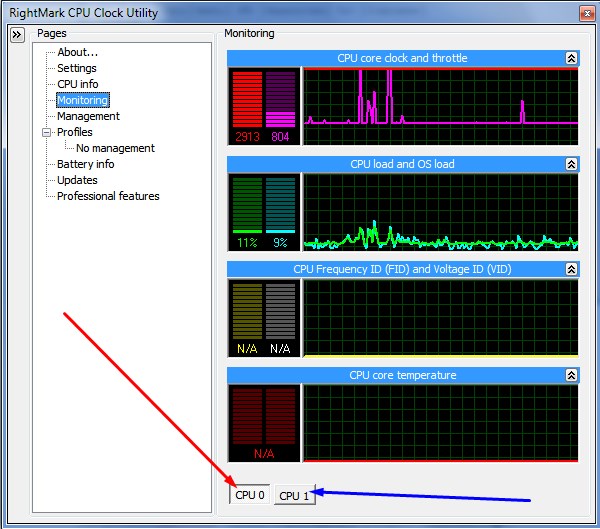The height and width of the screenshot is (529, 600).
Task: Navigate to the Updates page
Action: click(x=77, y=180)
